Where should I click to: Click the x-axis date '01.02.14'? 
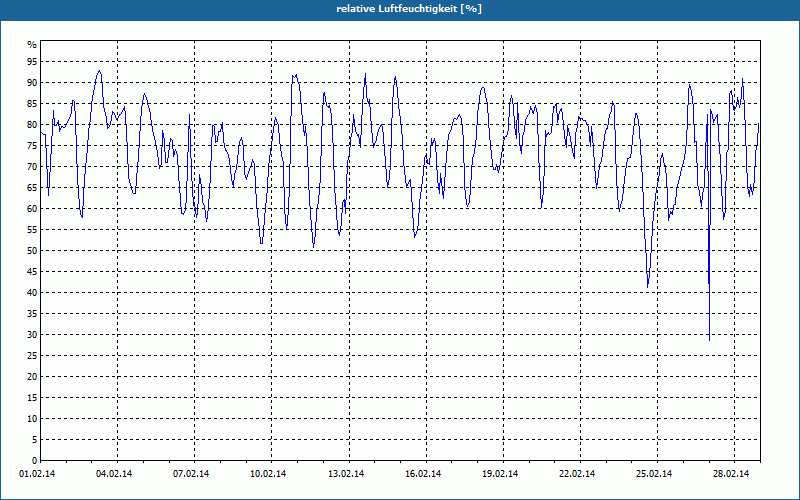[37, 474]
